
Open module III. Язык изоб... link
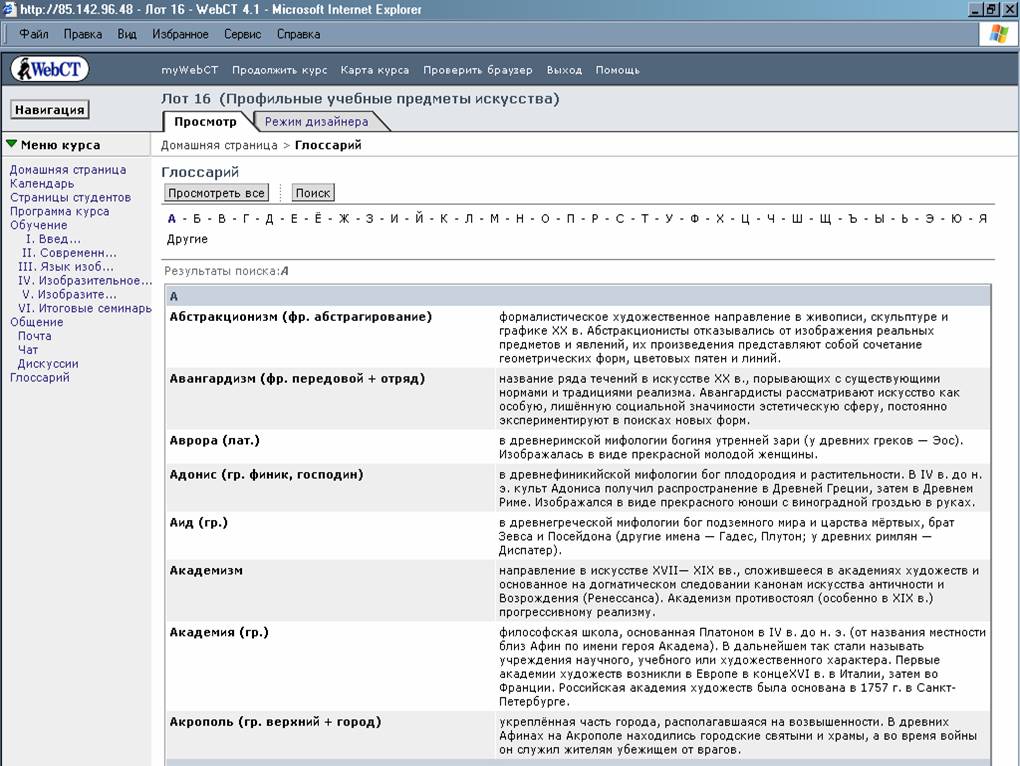pyautogui.click(x=66, y=267)
